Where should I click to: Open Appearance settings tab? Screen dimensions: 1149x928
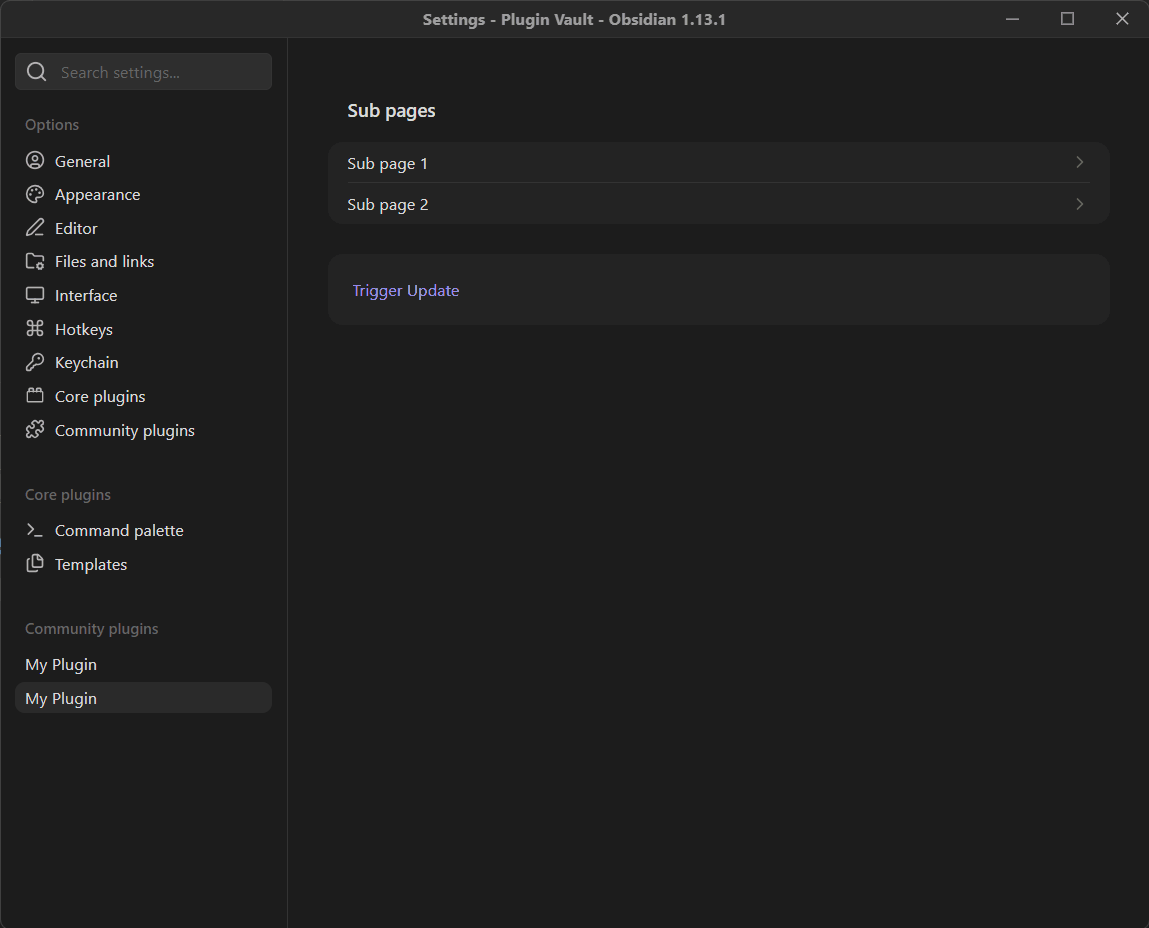coord(143,194)
